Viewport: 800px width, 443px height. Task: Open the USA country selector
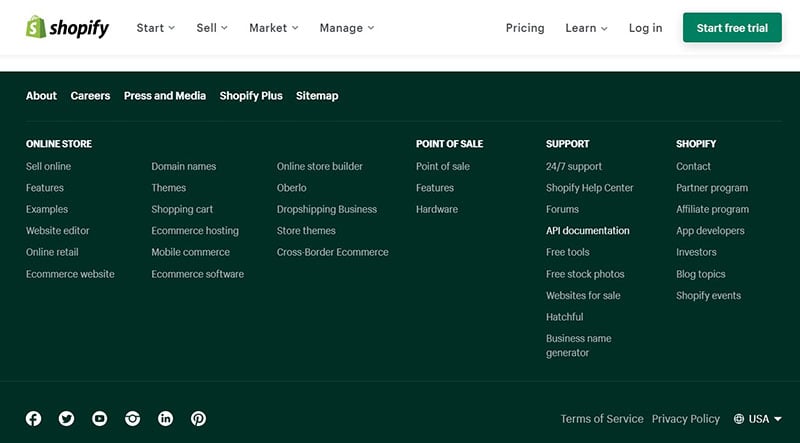coord(758,419)
